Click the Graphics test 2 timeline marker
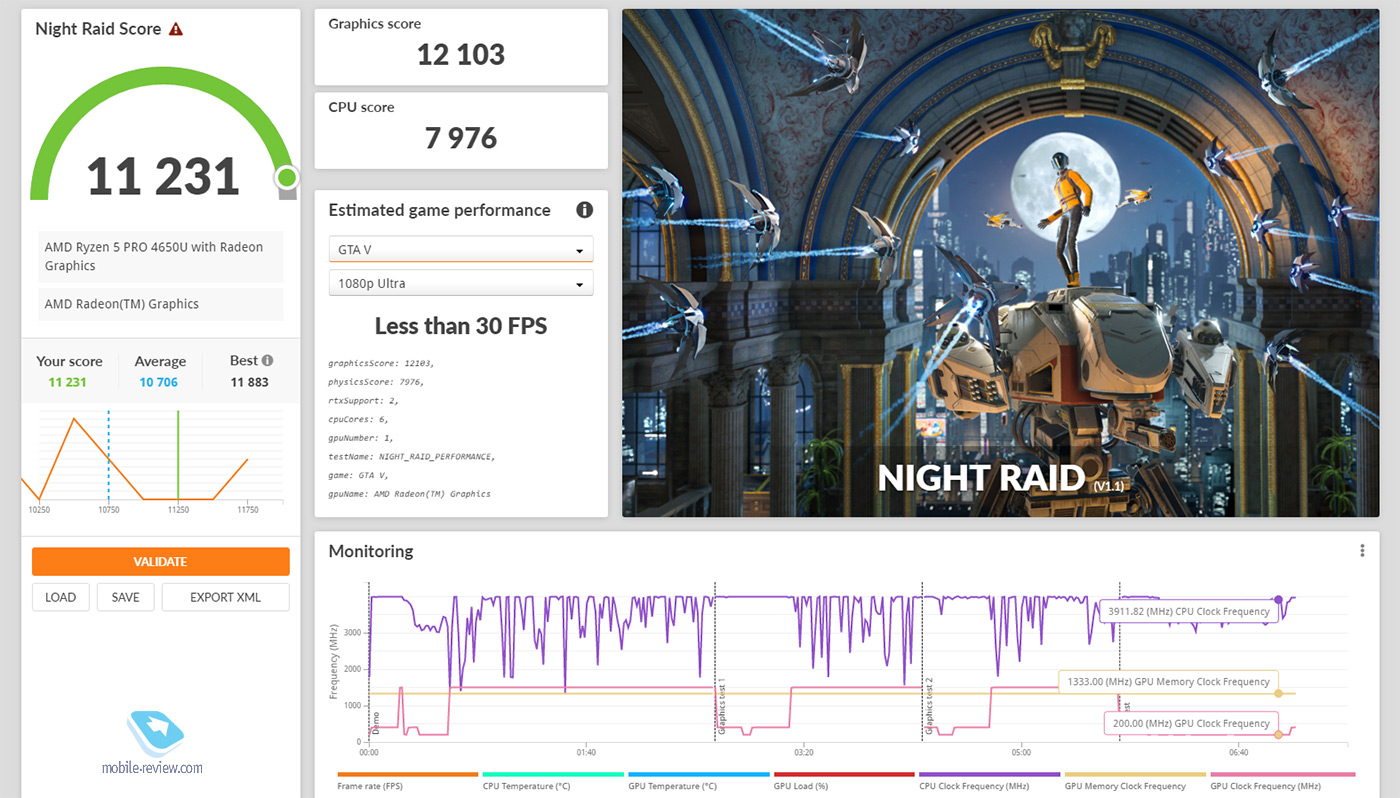Image resolution: width=1400 pixels, height=798 pixels. click(x=928, y=706)
